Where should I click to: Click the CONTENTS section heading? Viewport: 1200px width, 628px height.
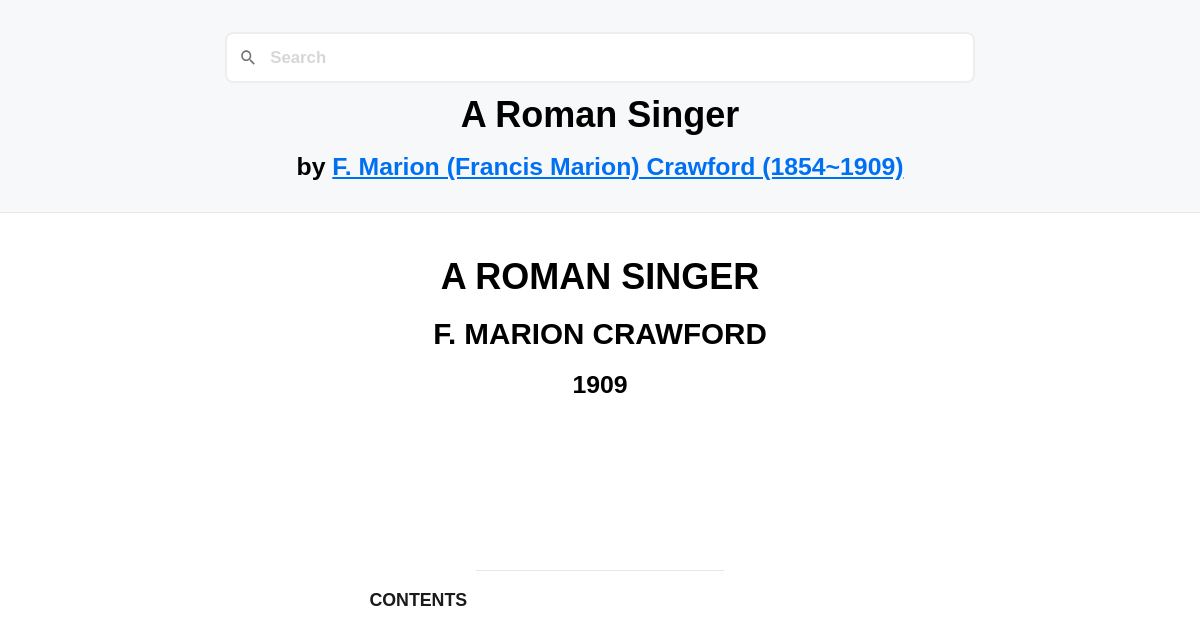pyautogui.click(x=418, y=600)
